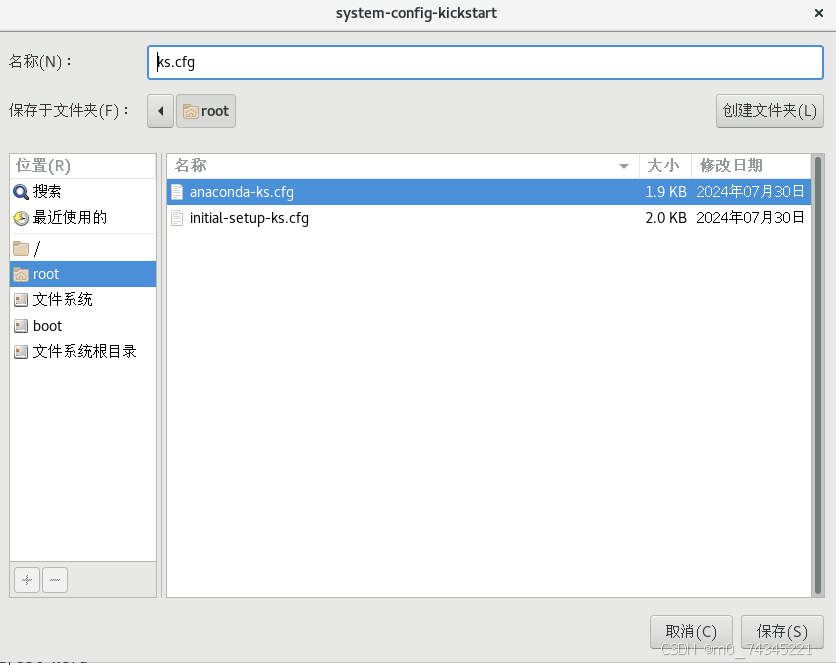Click the 文件系统 drive icon
The width and height of the screenshot is (836, 665).
coord(21,300)
